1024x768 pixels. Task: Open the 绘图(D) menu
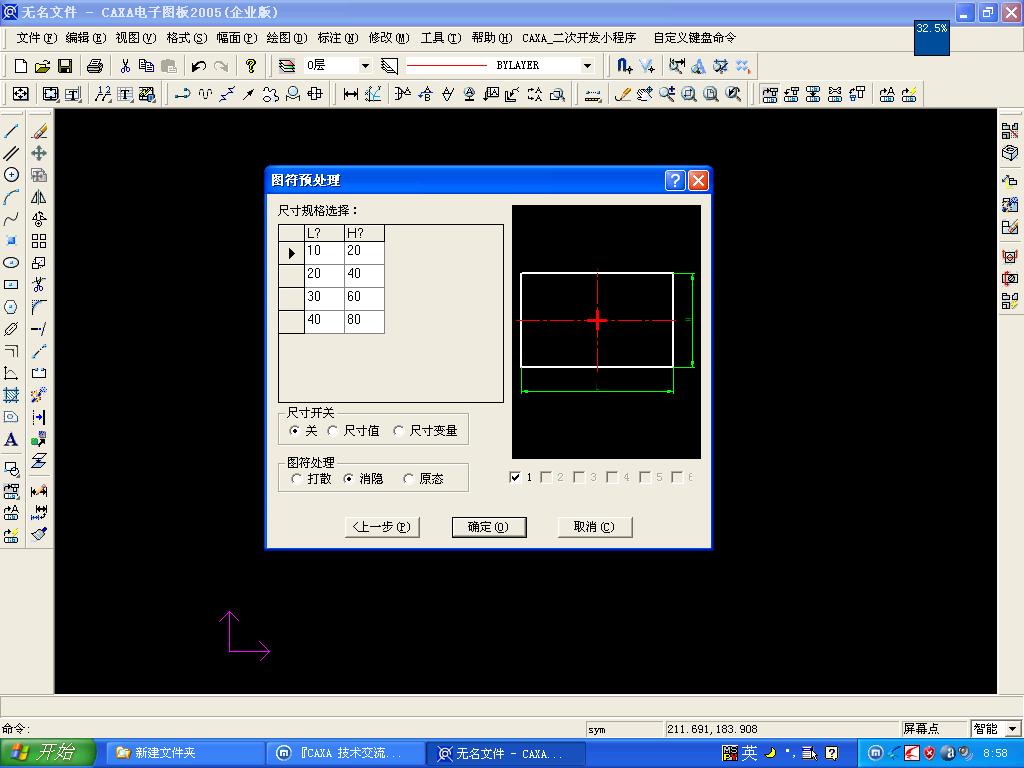pyautogui.click(x=287, y=38)
